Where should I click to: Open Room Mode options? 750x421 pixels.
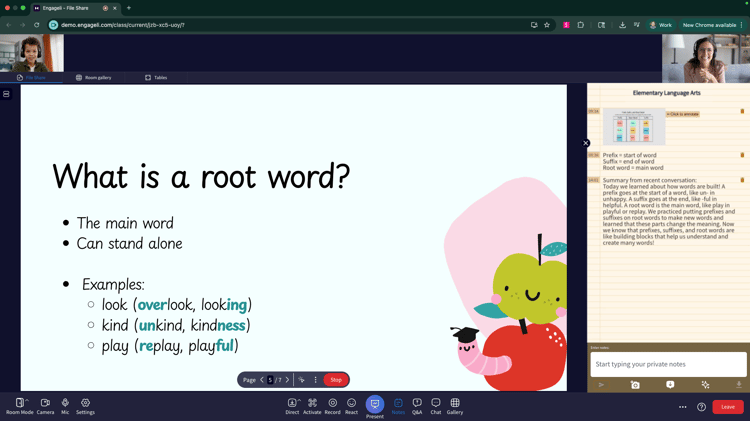point(19,403)
